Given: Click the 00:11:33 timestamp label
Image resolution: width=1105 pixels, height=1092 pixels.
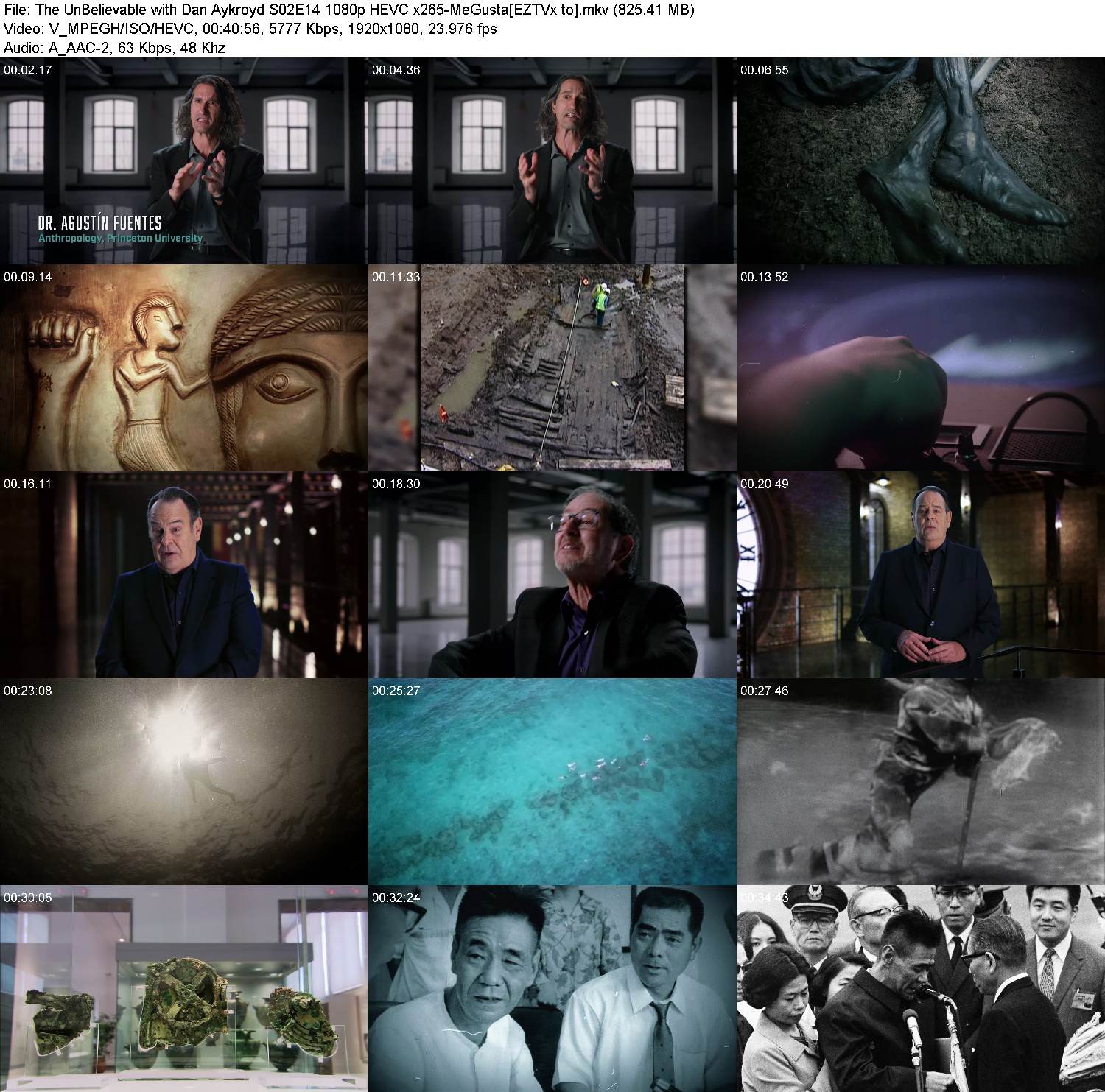Looking at the screenshot, I should (x=396, y=277).
